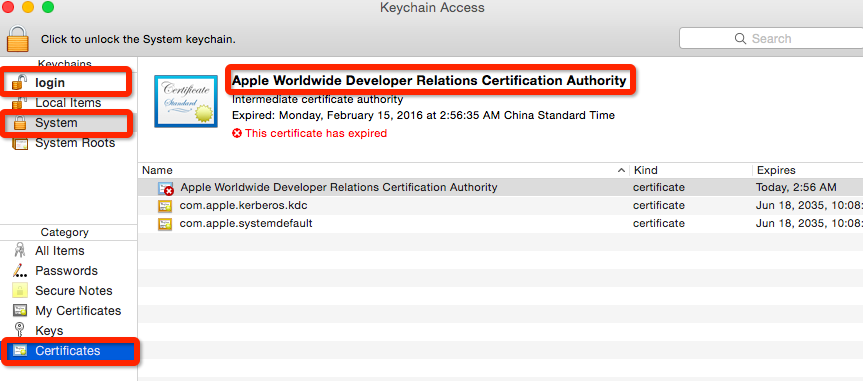Select the System Roots keychain
The width and height of the screenshot is (863, 381).
click(75, 143)
